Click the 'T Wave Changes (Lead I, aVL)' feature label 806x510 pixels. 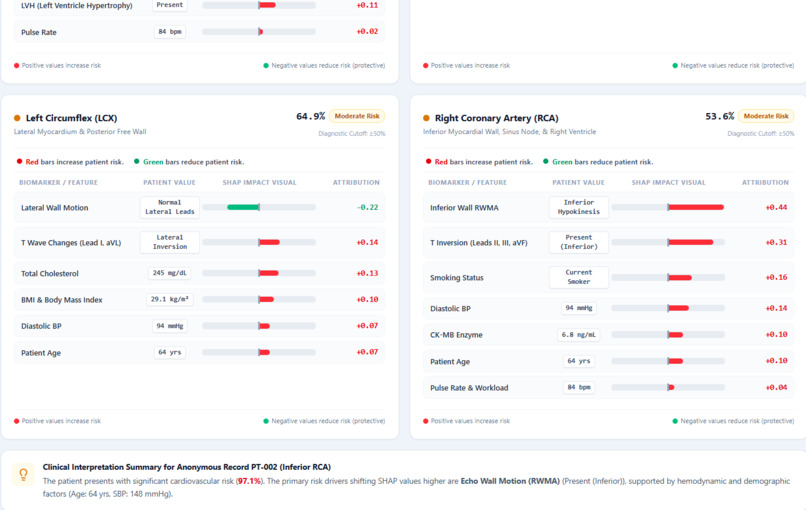71,243
